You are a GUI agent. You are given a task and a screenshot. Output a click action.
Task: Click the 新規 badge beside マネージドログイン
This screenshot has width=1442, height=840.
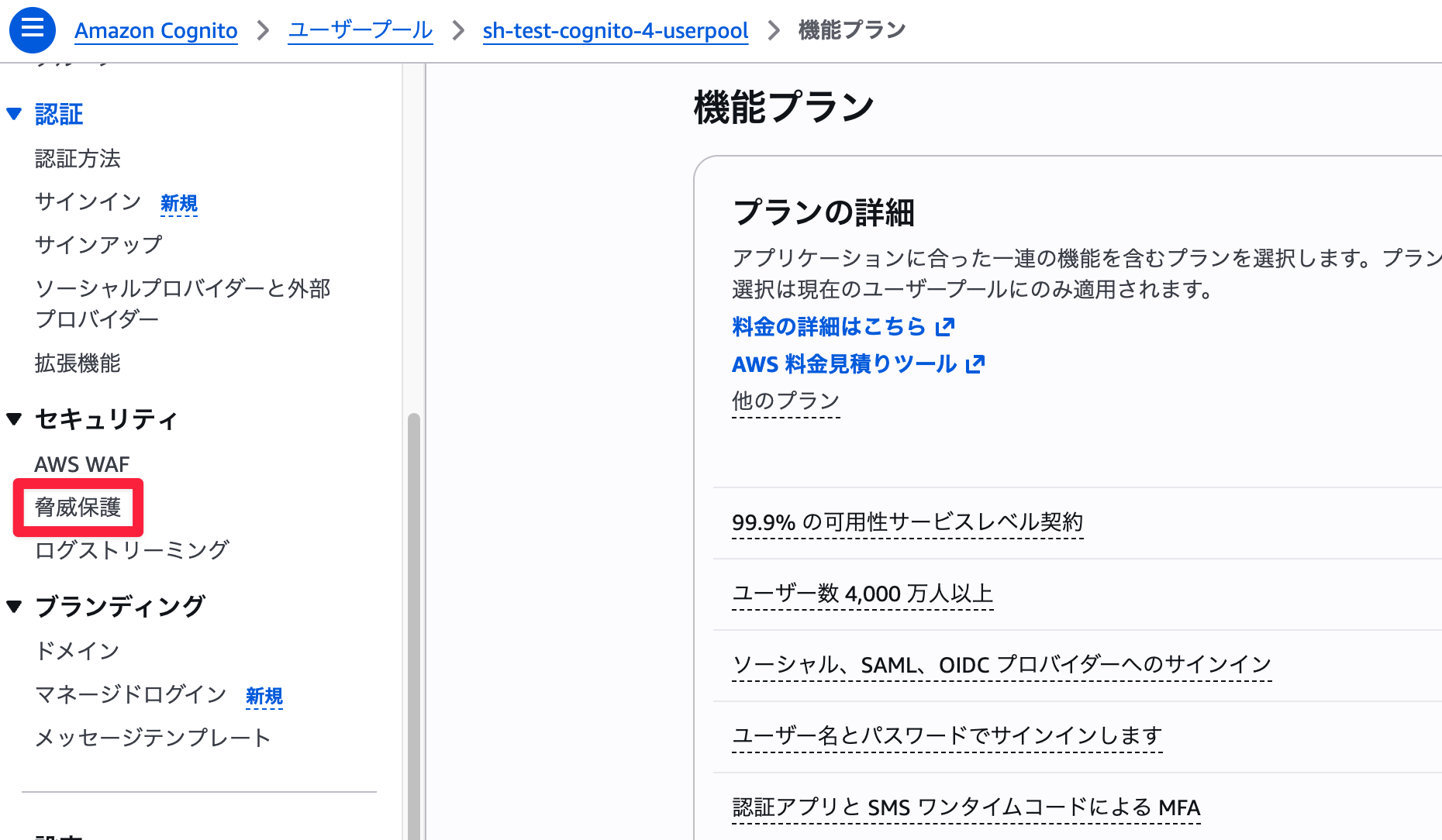[264, 696]
